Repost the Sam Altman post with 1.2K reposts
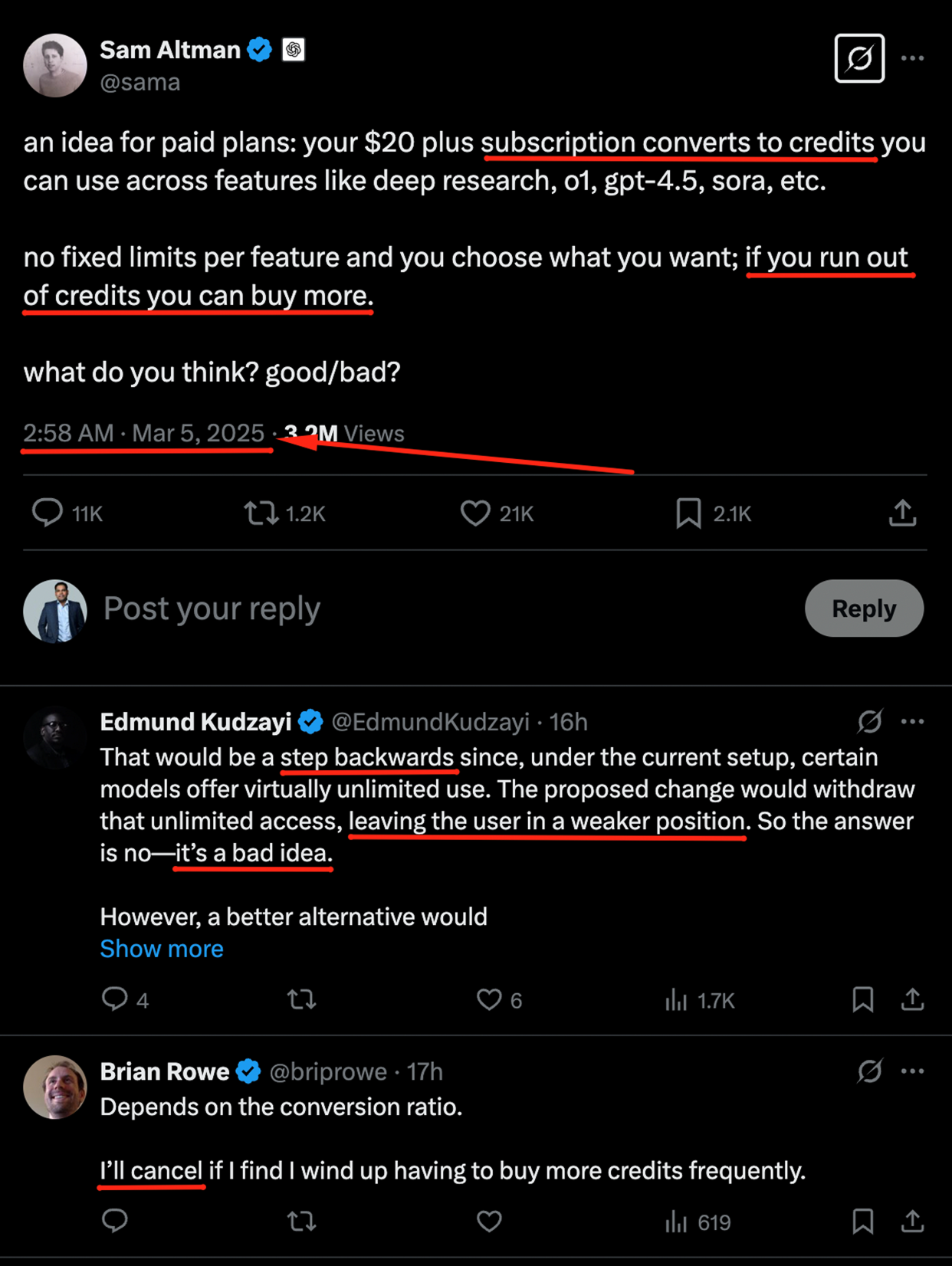The height and width of the screenshot is (1266, 952). (261, 513)
